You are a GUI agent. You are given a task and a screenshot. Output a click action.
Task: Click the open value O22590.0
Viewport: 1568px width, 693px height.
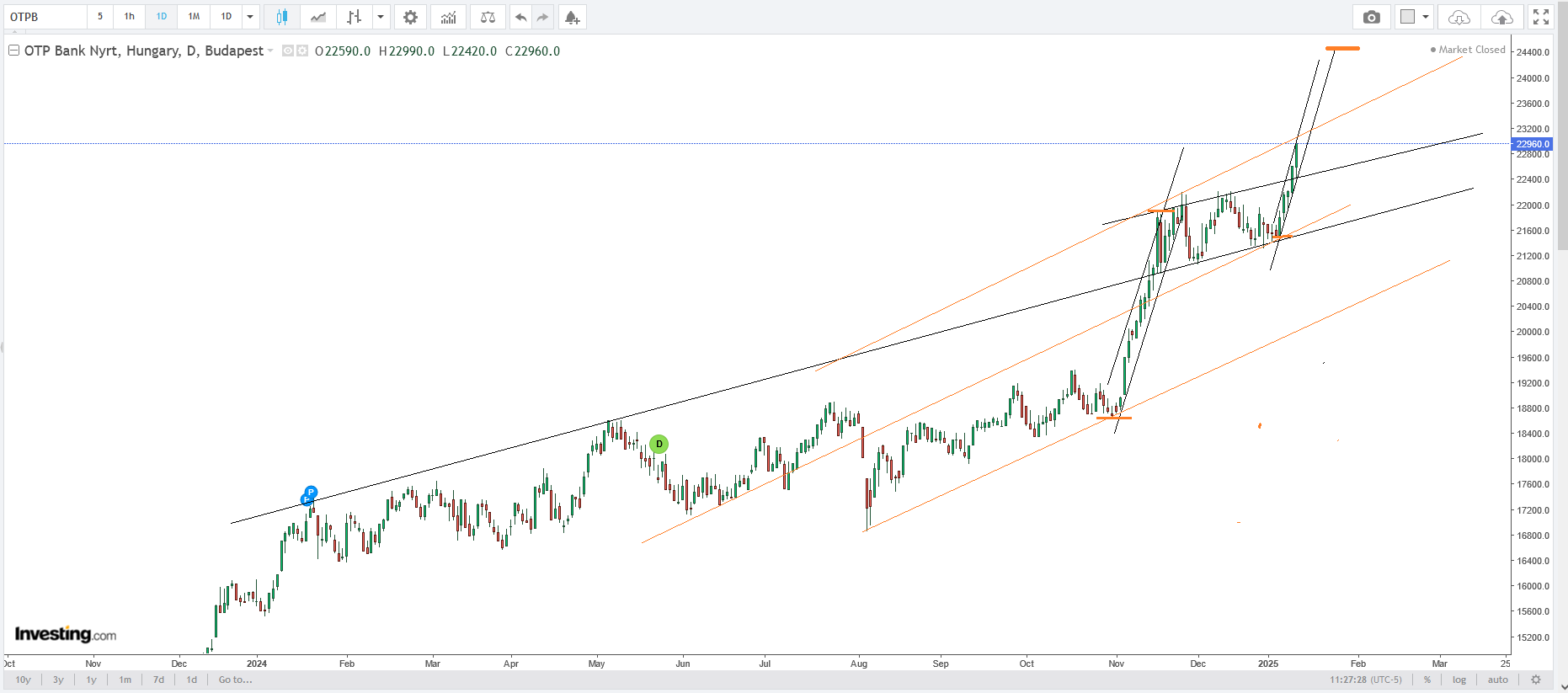[x=343, y=51]
